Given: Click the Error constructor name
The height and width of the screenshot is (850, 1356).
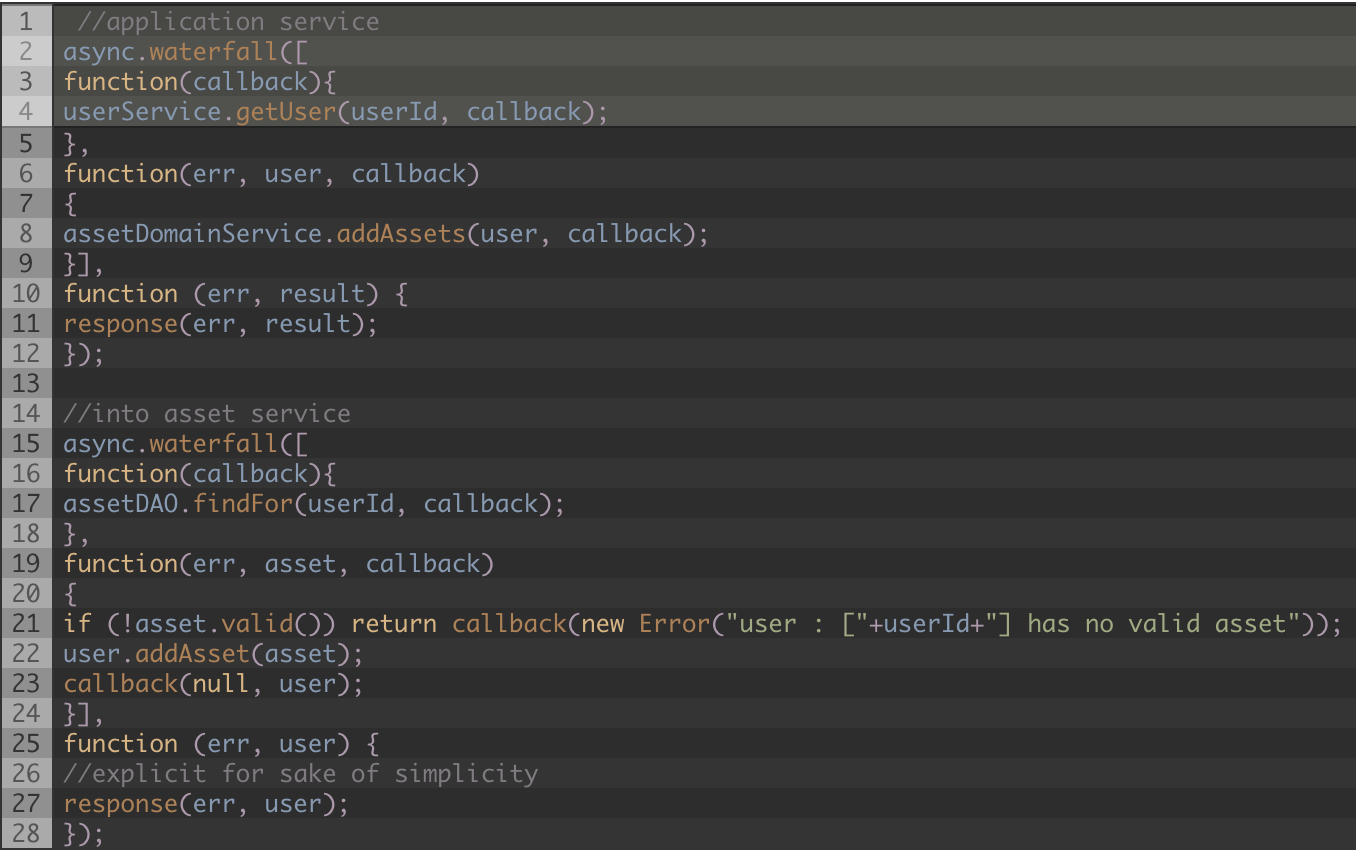Looking at the screenshot, I should [674, 624].
